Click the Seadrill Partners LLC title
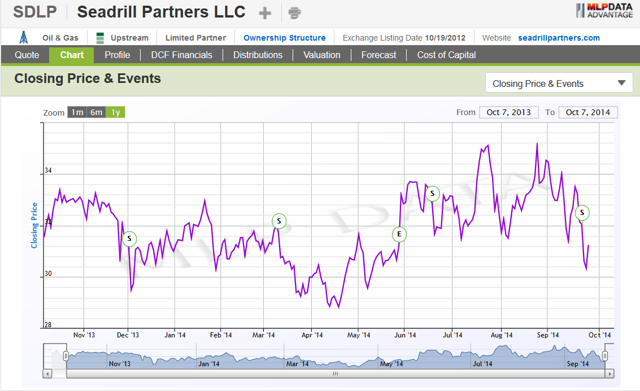This screenshot has height=391, width=640. [161, 12]
